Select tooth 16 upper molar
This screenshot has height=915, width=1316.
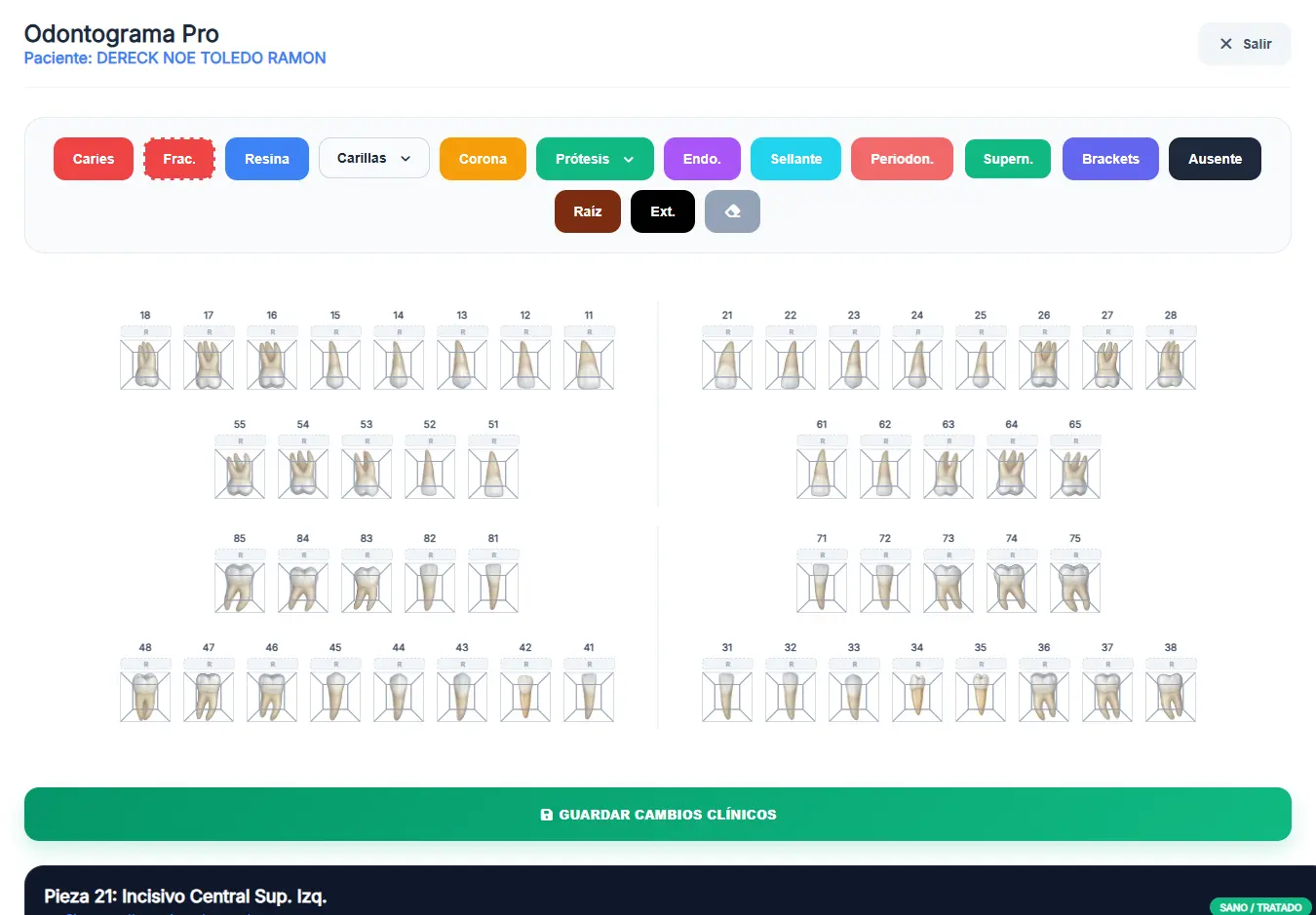[x=272, y=364]
